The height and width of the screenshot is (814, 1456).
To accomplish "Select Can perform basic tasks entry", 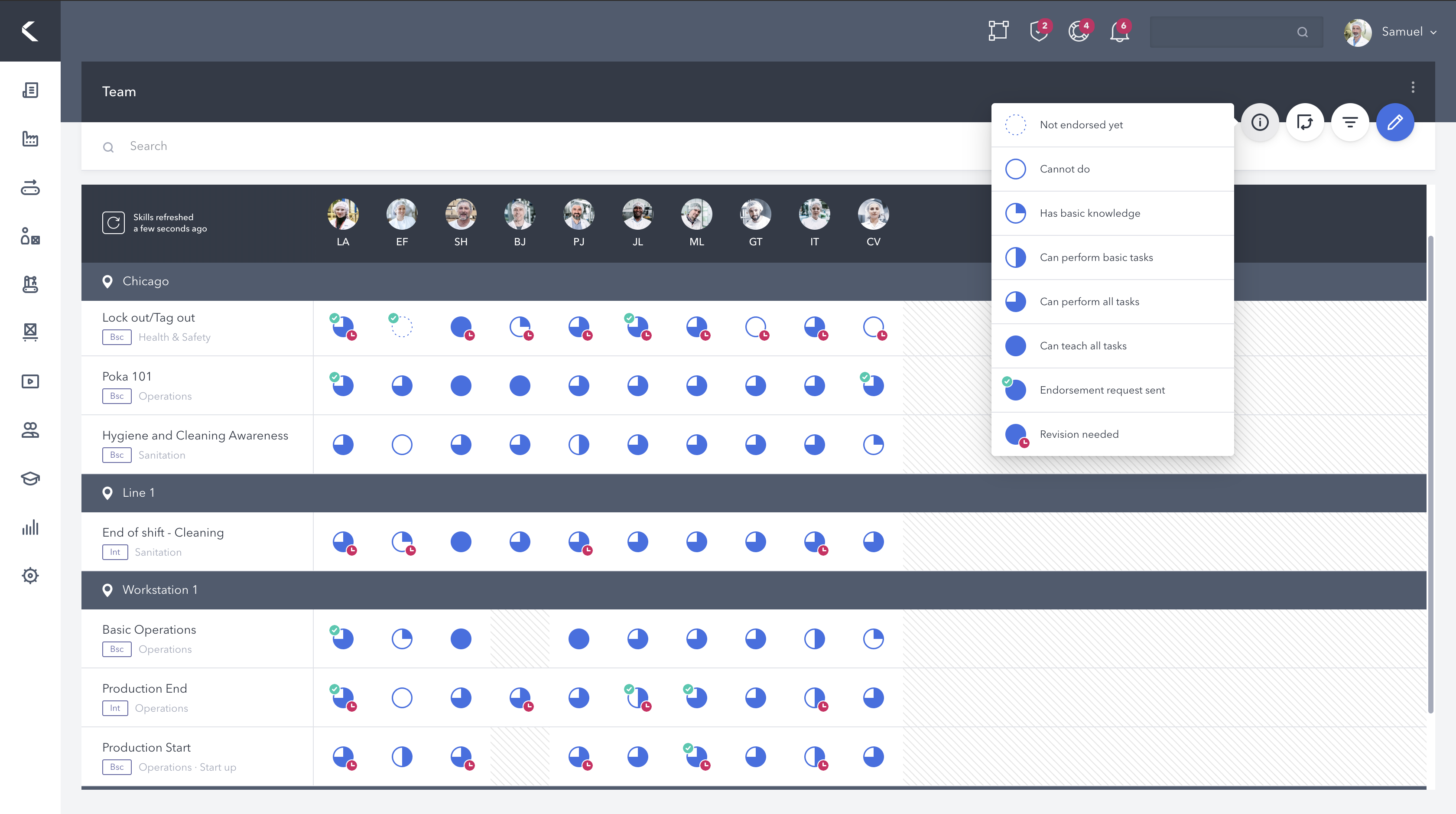I will pos(1112,257).
